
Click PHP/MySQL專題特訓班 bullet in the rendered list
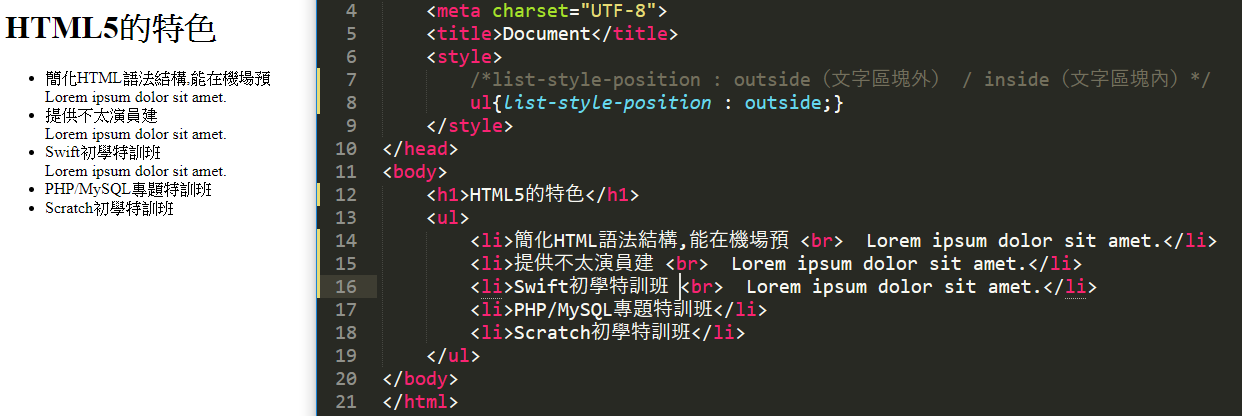[128, 189]
